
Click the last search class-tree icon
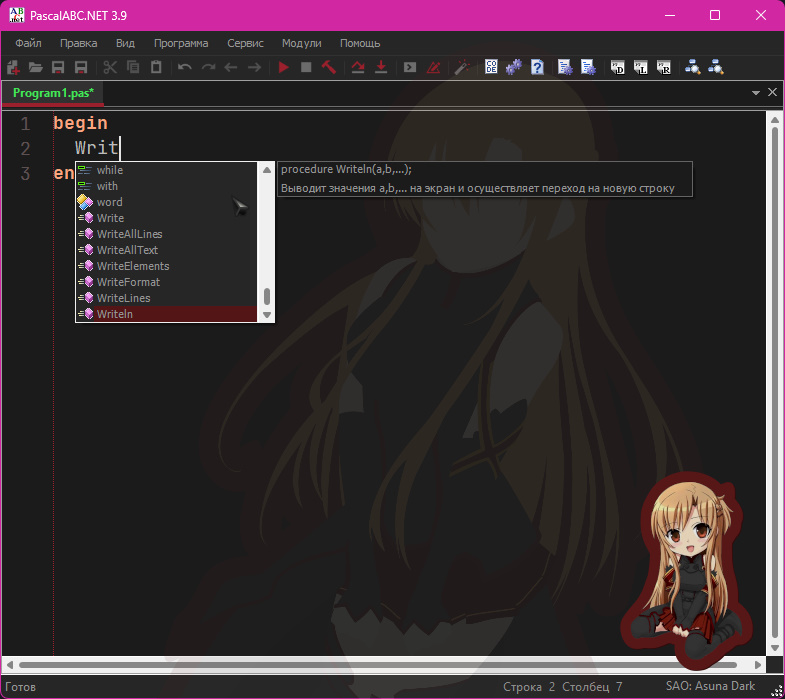(x=716, y=67)
